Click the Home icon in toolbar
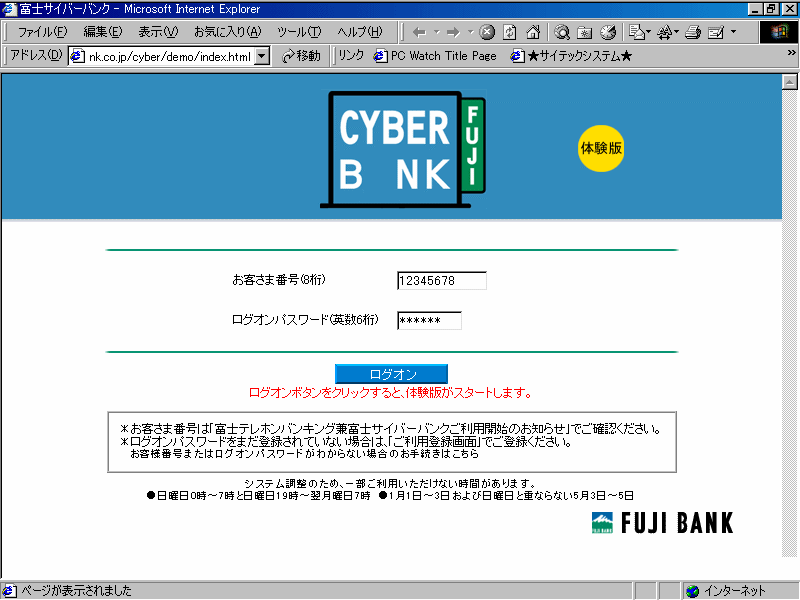The image size is (800, 600). [x=533, y=33]
